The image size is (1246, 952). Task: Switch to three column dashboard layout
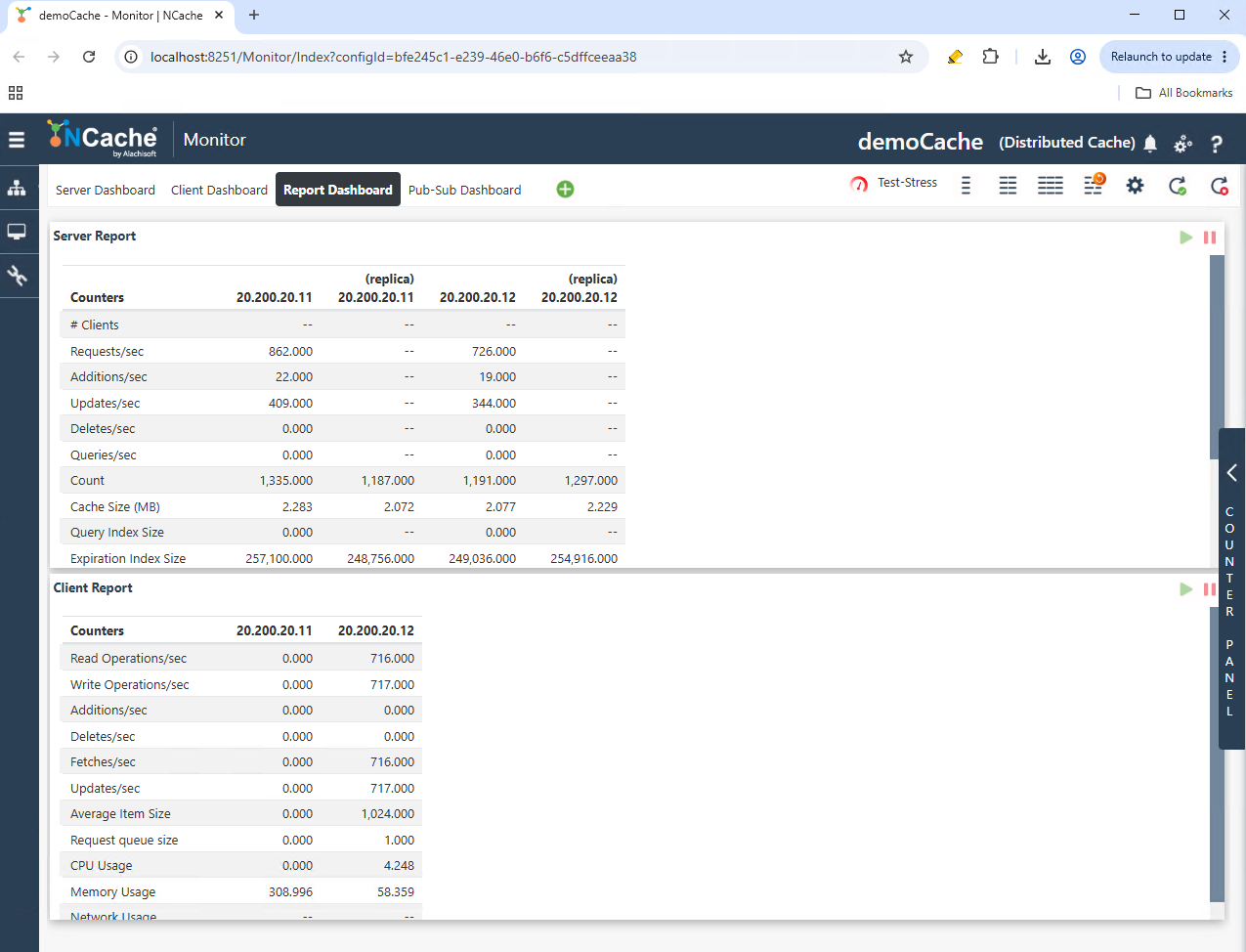click(x=1051, y=186)
